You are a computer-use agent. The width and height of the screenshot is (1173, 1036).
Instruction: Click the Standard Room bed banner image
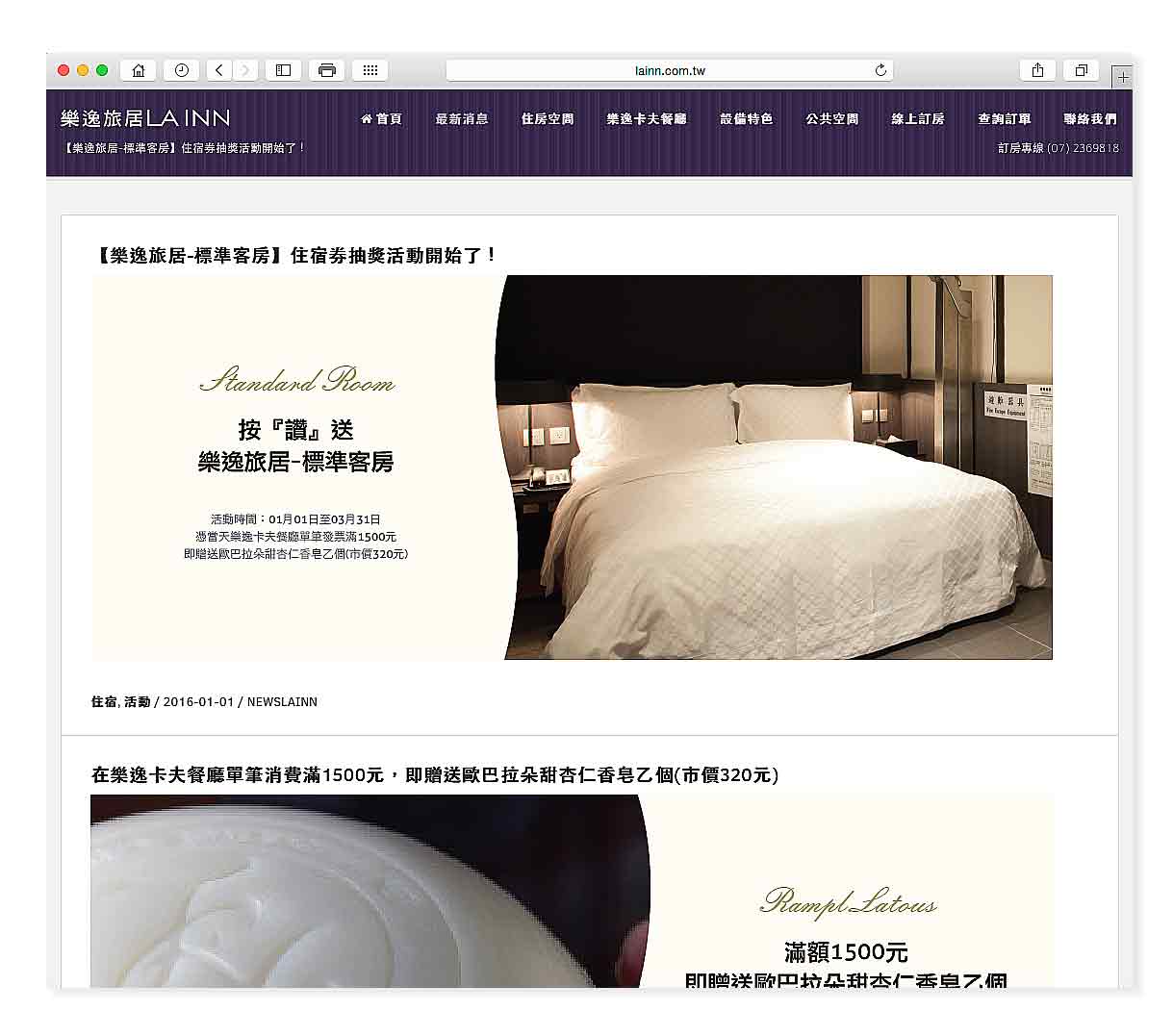(572, 467)
